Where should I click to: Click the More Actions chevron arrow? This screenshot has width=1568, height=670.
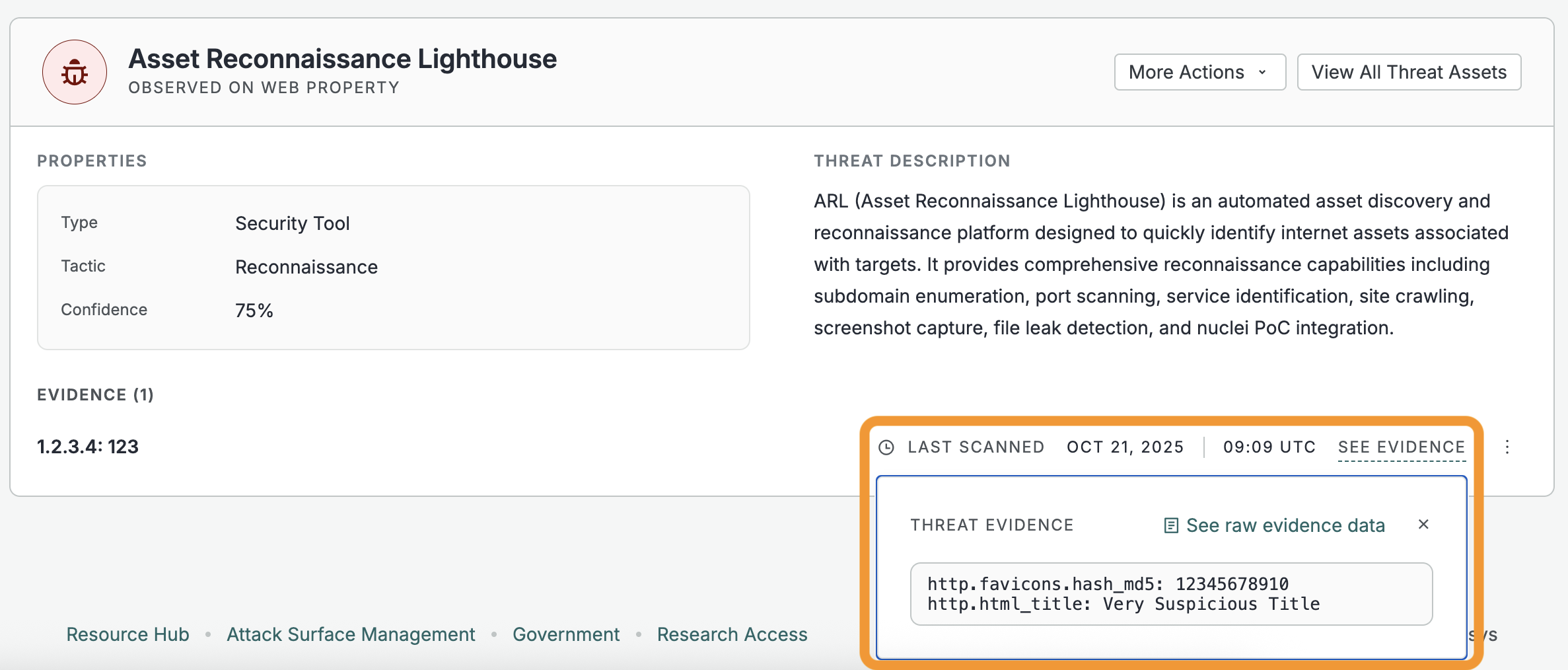pyautogui.click(x=1262, y=73)
